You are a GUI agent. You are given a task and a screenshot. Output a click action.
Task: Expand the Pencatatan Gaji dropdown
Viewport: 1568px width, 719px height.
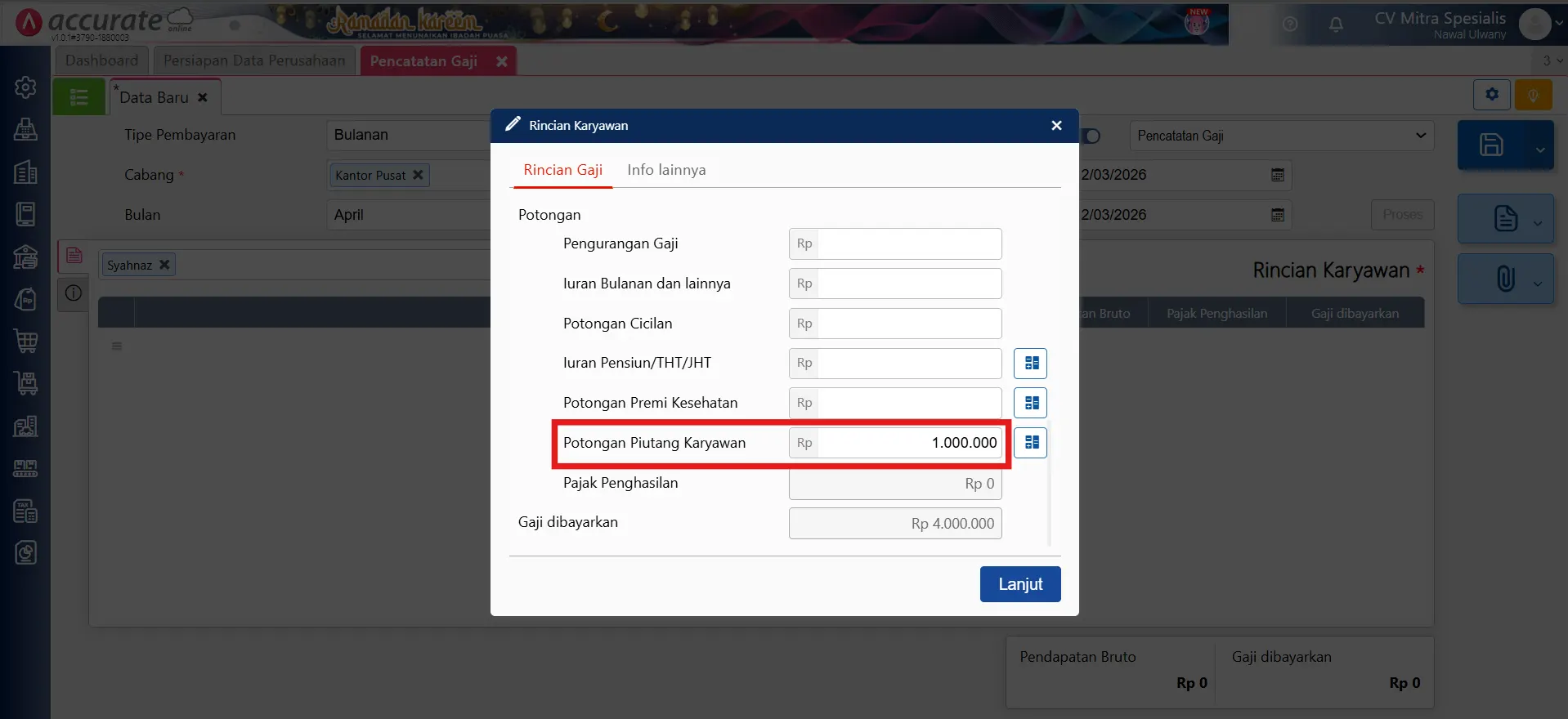1282,136
